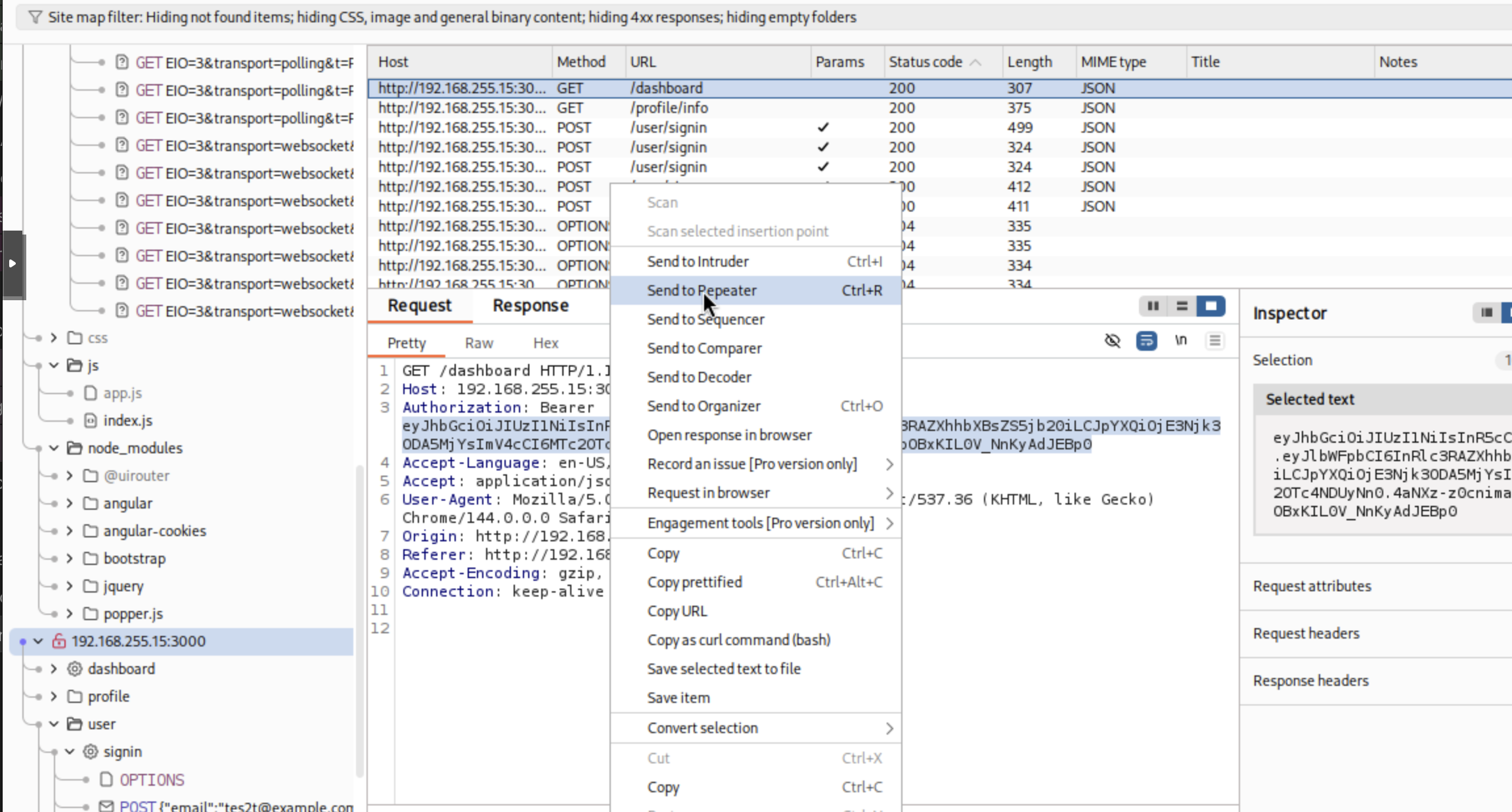Click the site map filter funnel icon

[x=35, y=17]
